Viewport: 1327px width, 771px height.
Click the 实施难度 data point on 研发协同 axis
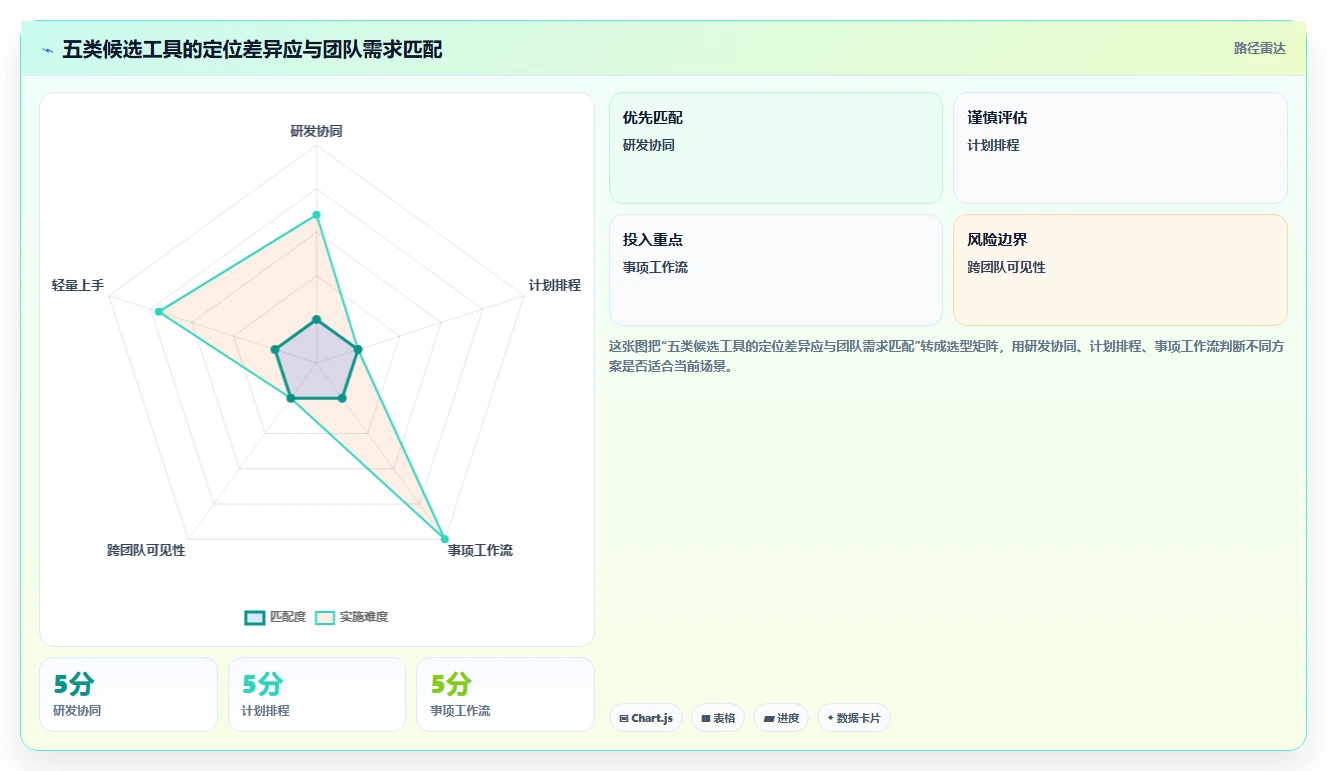(x=316, y=215)
